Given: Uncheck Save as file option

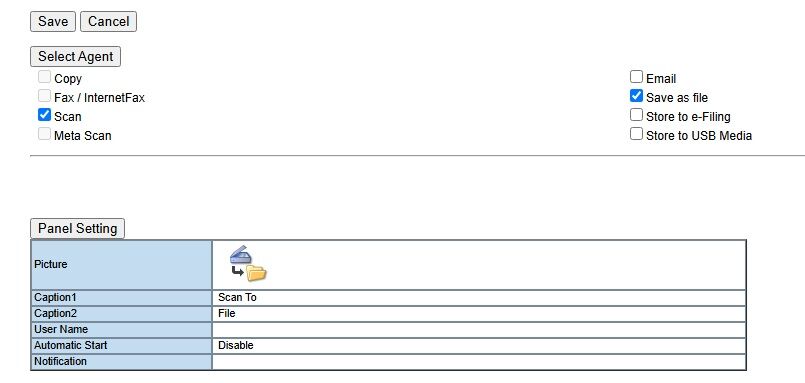Looking at the screenshot, I should click(x=637, y=96).
